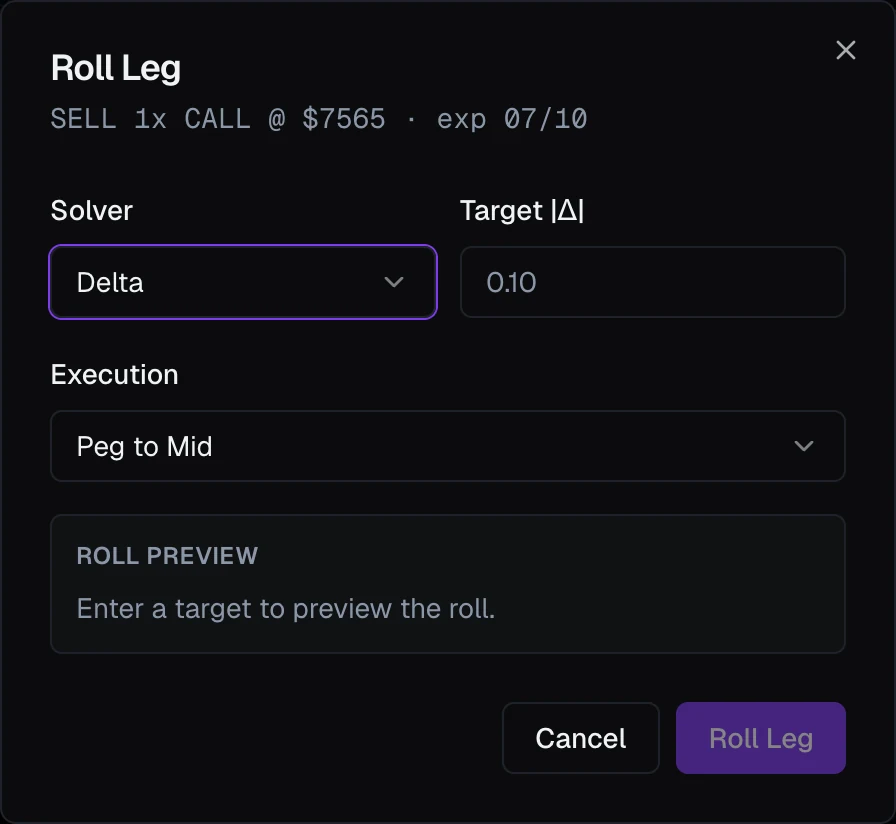896x824 pixels.
Task: Click the exp 07/10 expiry text
Action: click(x=512, y=119)
